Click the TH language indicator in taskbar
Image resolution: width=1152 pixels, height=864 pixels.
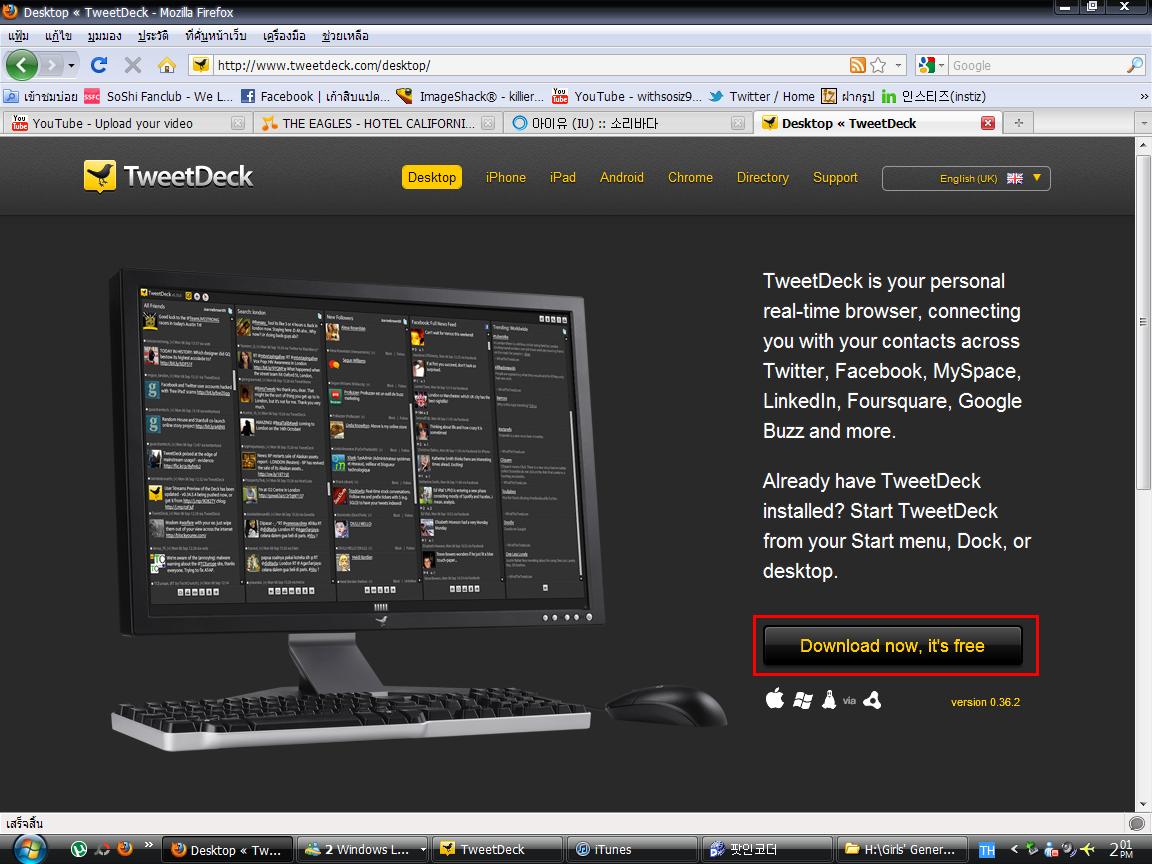(987, 850)
